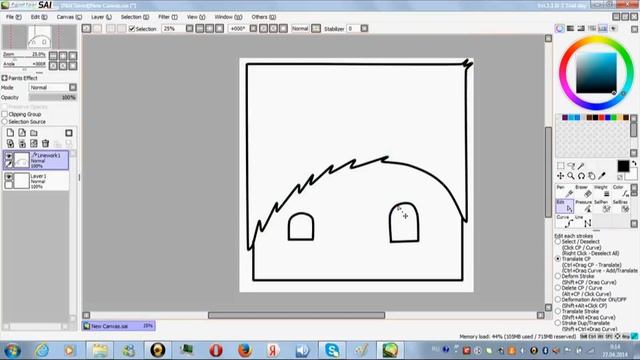
Task: Open the rotation angle dropdown in toolbar
Action: click(253, 29)
